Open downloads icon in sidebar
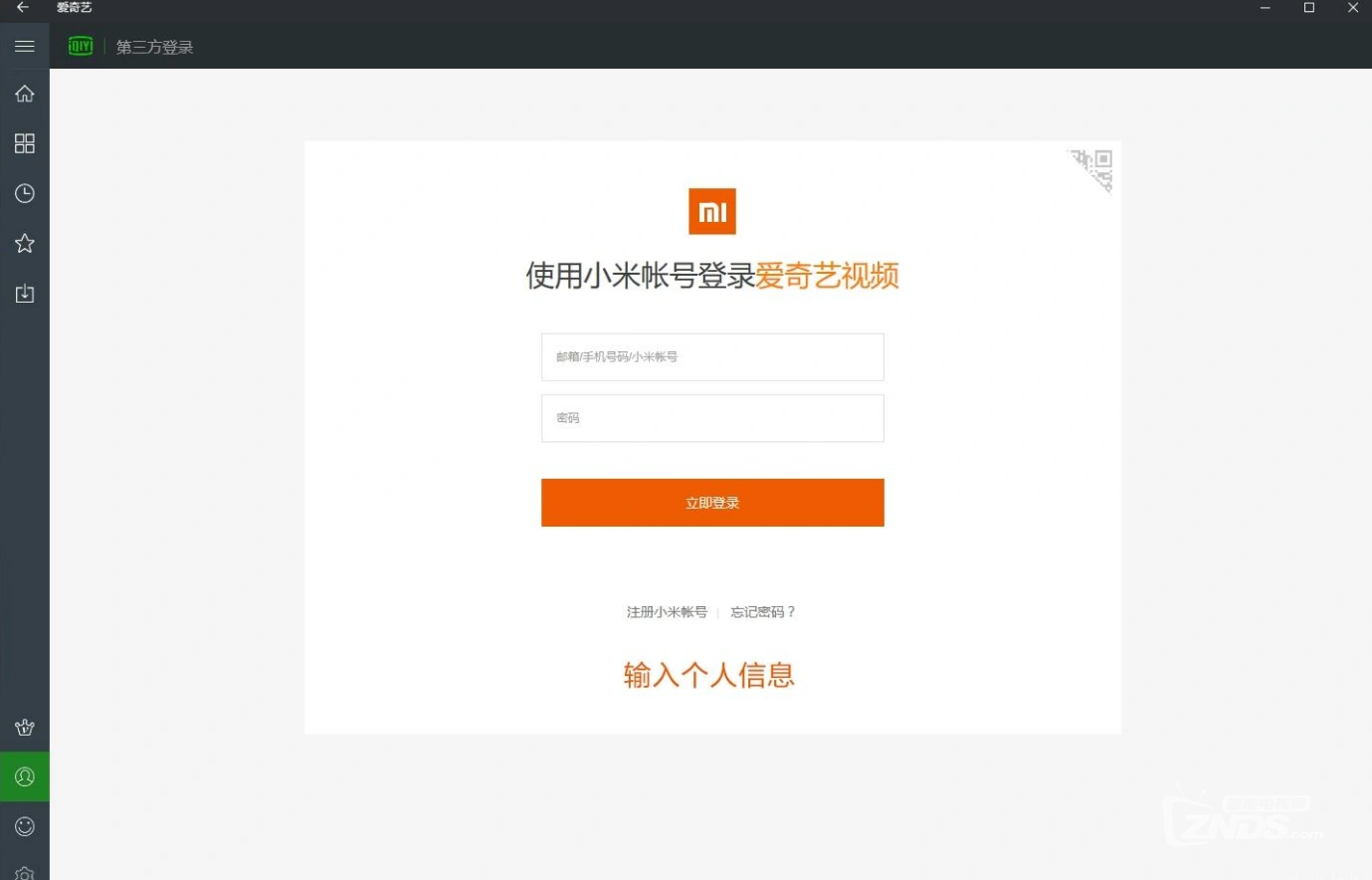This screenshot has width=1372, height=880. [25, 294]
